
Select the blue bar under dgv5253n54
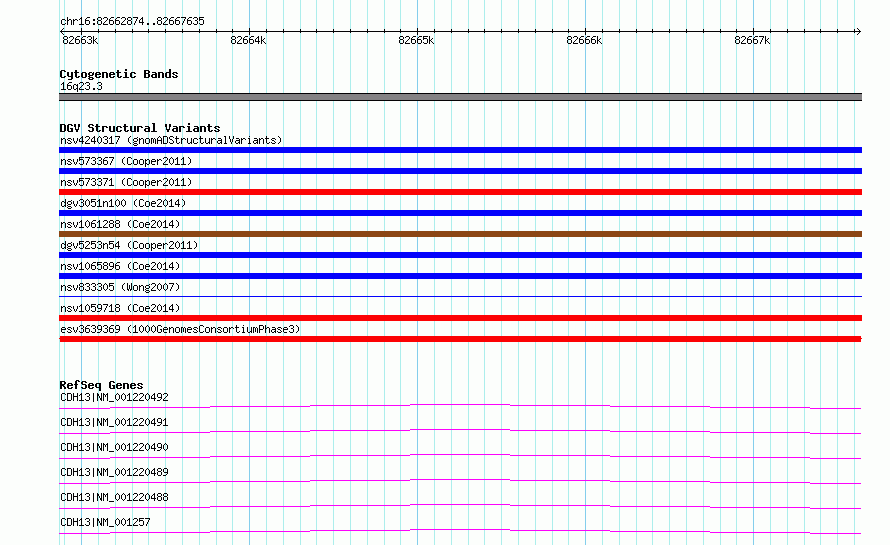tap(460, 255)
